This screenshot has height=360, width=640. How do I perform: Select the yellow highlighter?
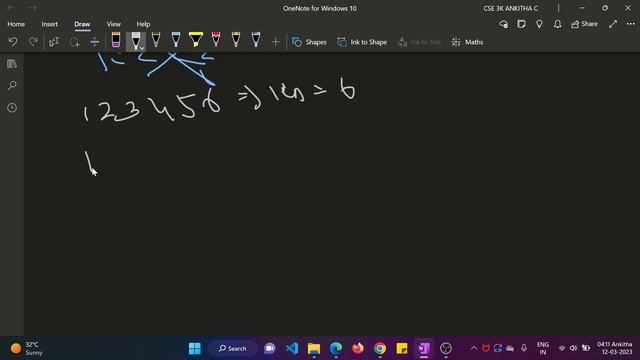pyautogui.click(x=196, y=40)
